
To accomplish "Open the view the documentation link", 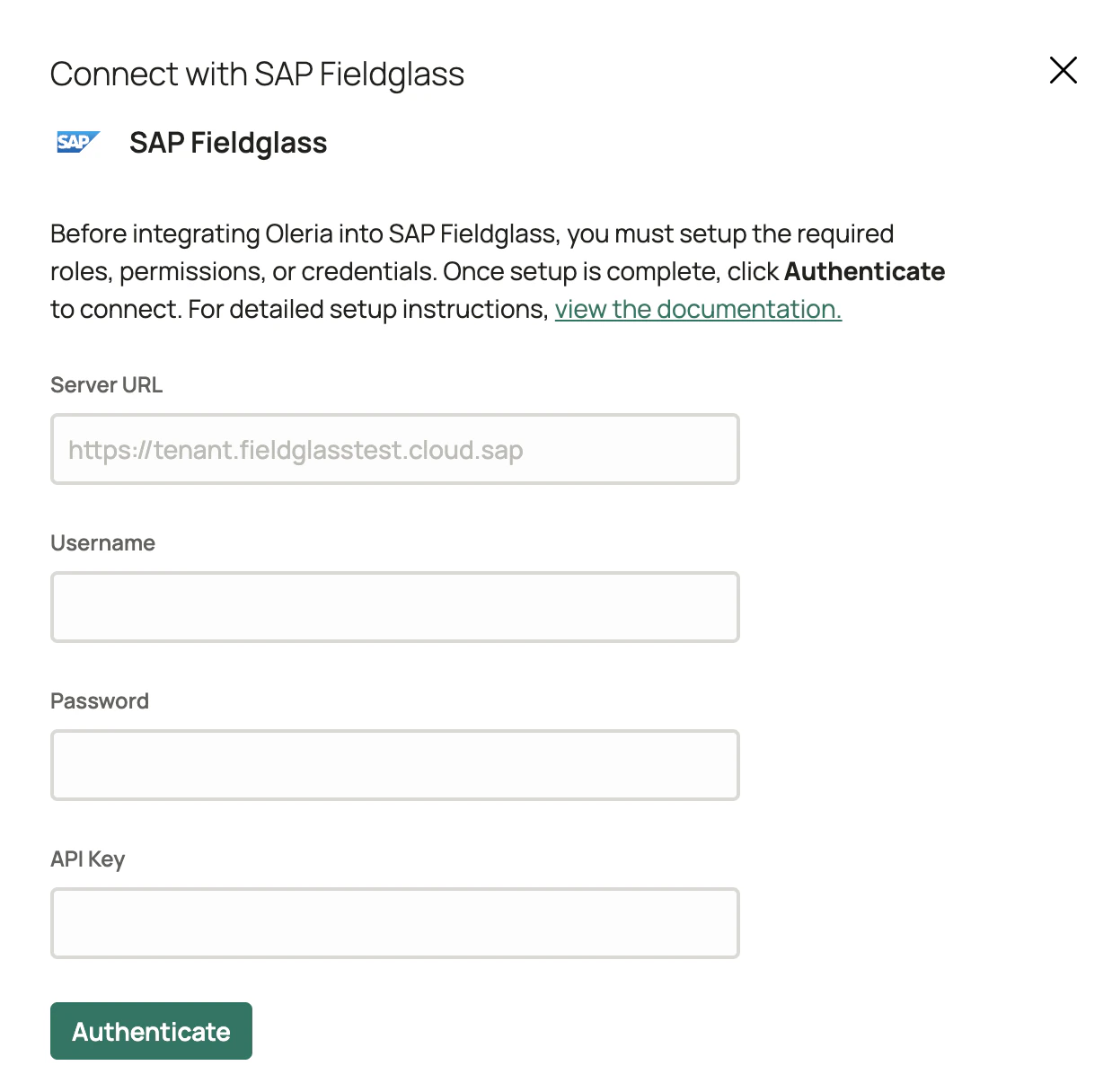I will click(x=698, y=309).
